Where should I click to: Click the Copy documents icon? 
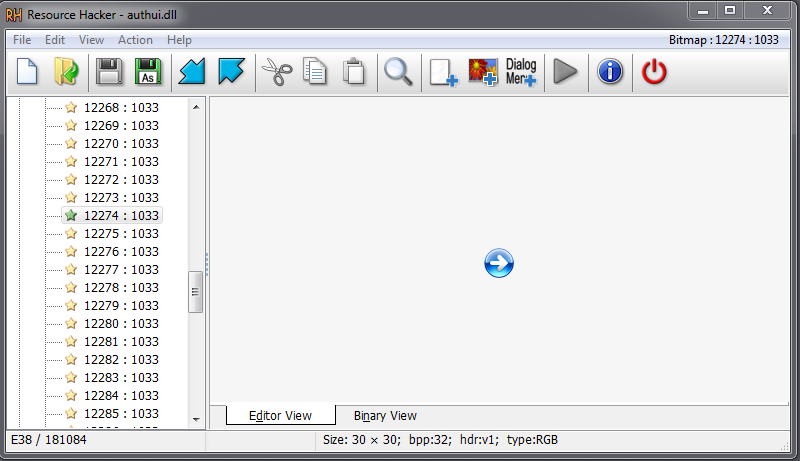tap(315, 71)
